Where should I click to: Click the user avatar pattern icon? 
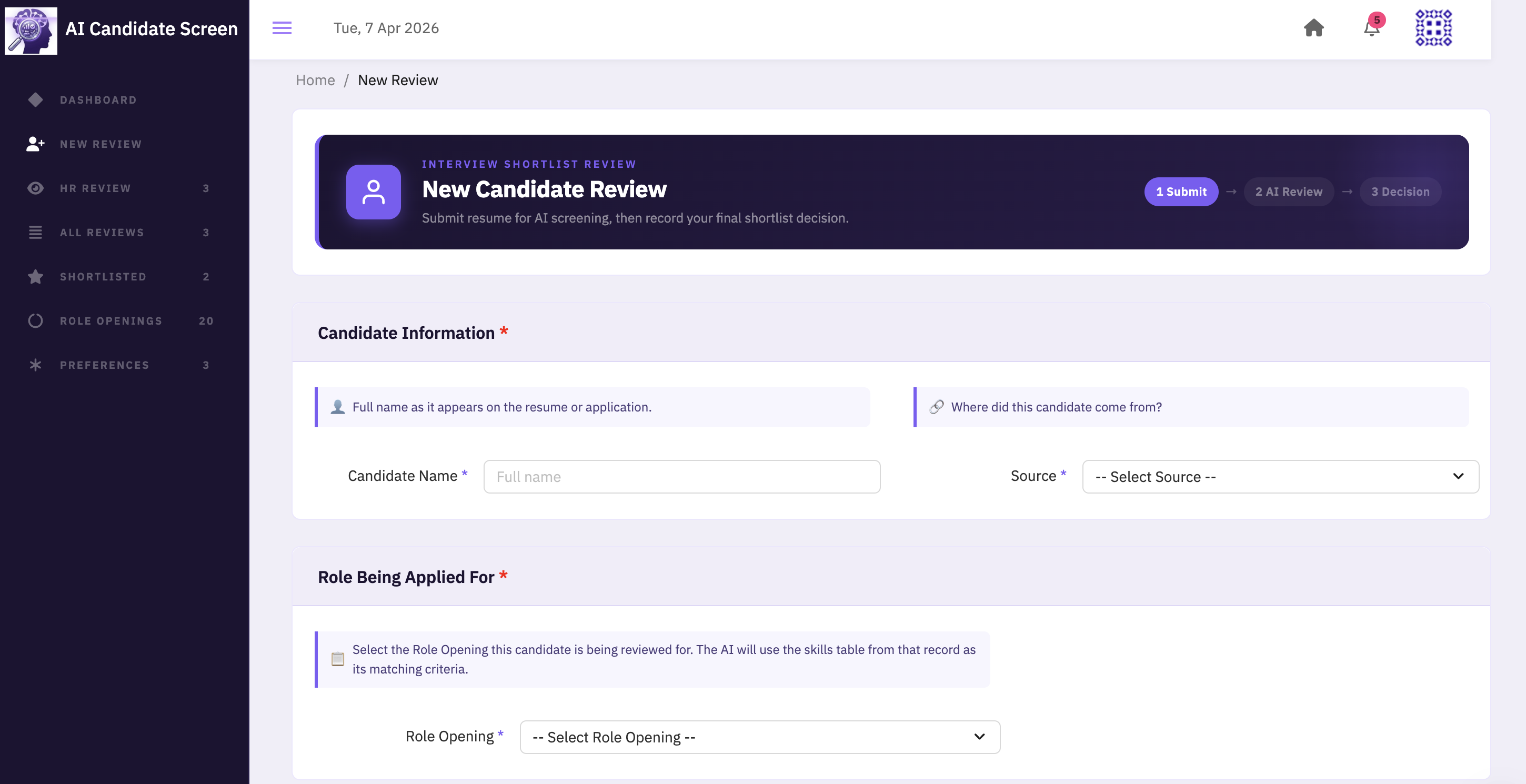[x=1433, y=28]
